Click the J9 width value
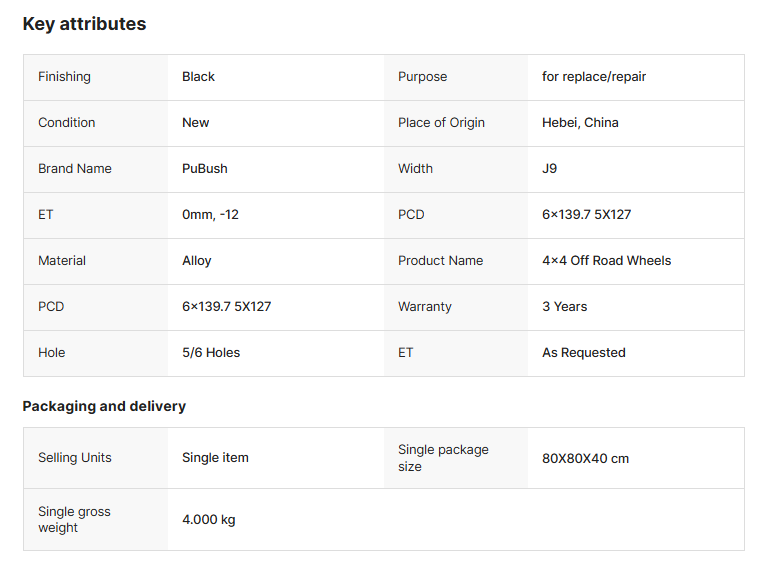Viewport: 783px width, 563px height. [x=549, y=169]
